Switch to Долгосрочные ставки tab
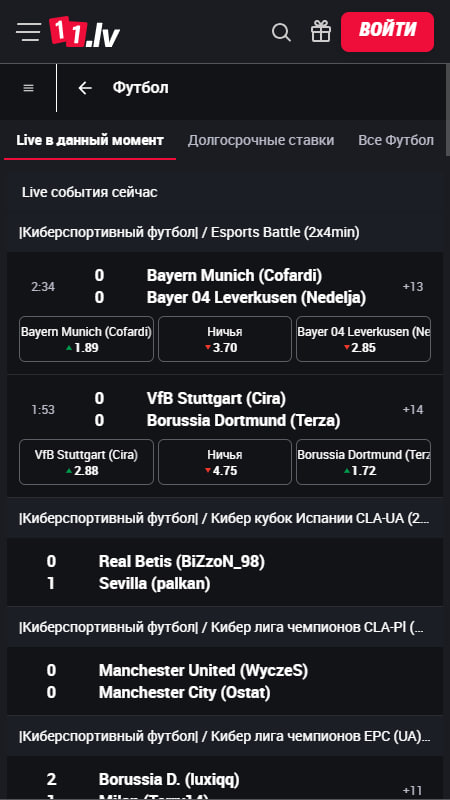 tap(261, 140)
